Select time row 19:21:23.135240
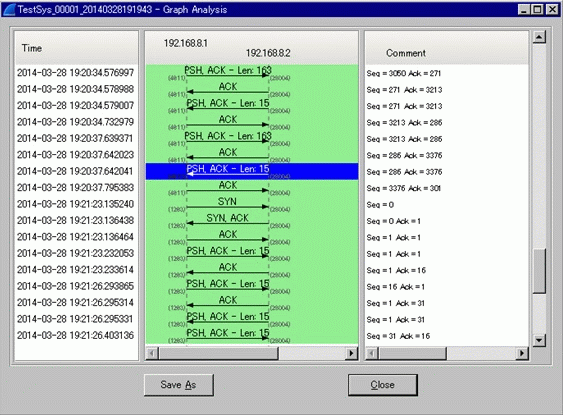Viewport: 563px width, 415px height. (75, 204)
